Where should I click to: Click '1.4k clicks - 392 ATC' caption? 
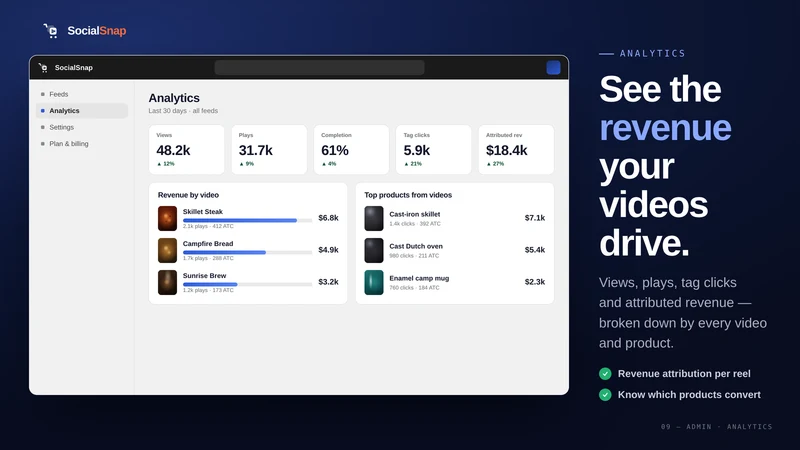point(415,223)
